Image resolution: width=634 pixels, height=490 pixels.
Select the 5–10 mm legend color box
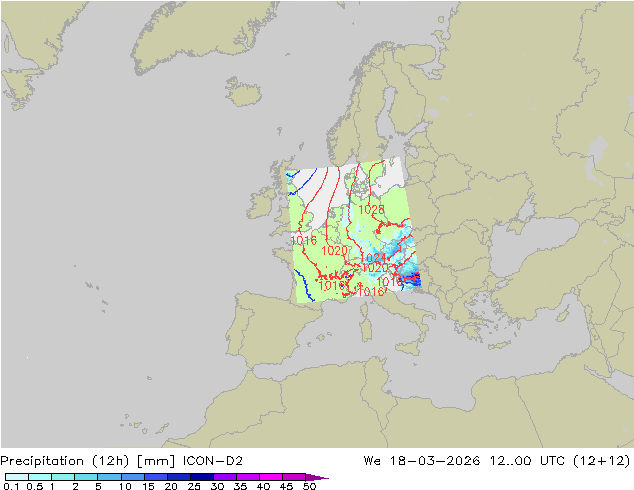tap(110, 477)
